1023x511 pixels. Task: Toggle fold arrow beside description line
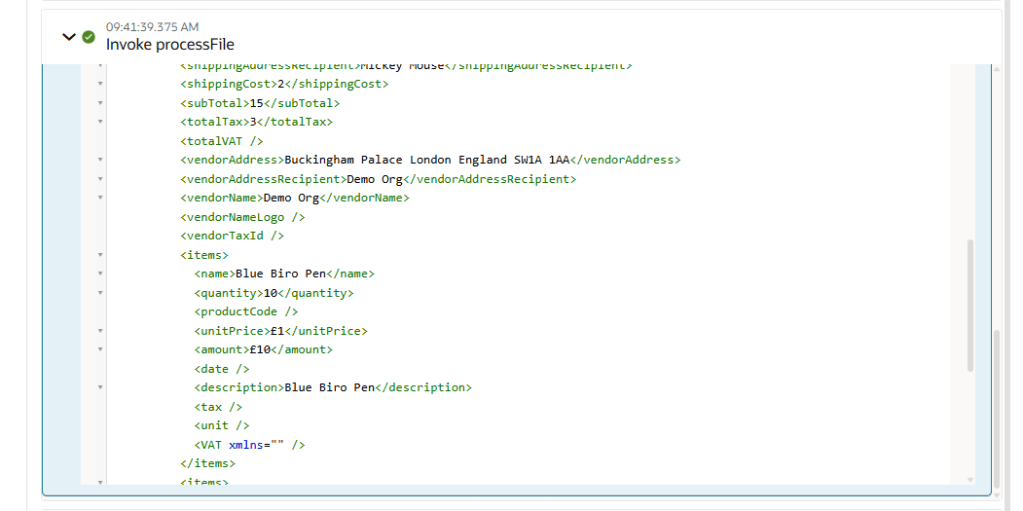[x=100, y=387]
